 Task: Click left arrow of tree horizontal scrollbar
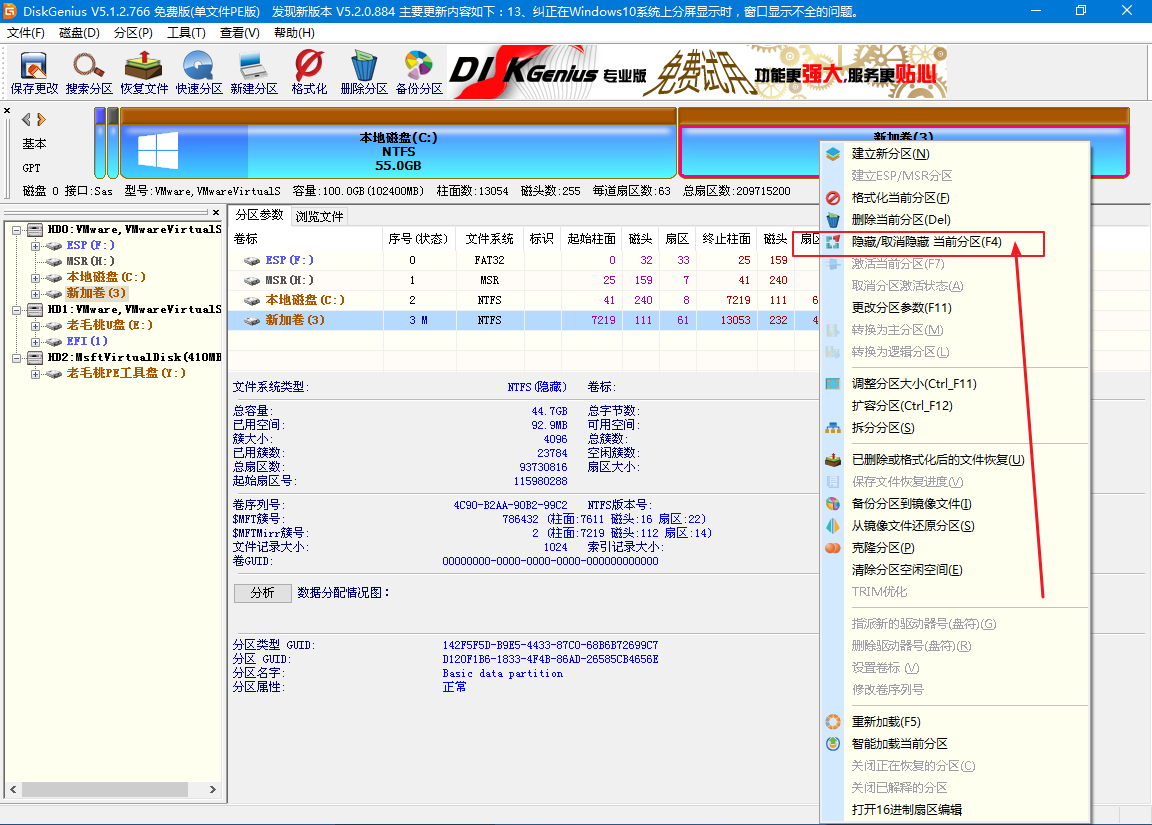click(13, 789)
